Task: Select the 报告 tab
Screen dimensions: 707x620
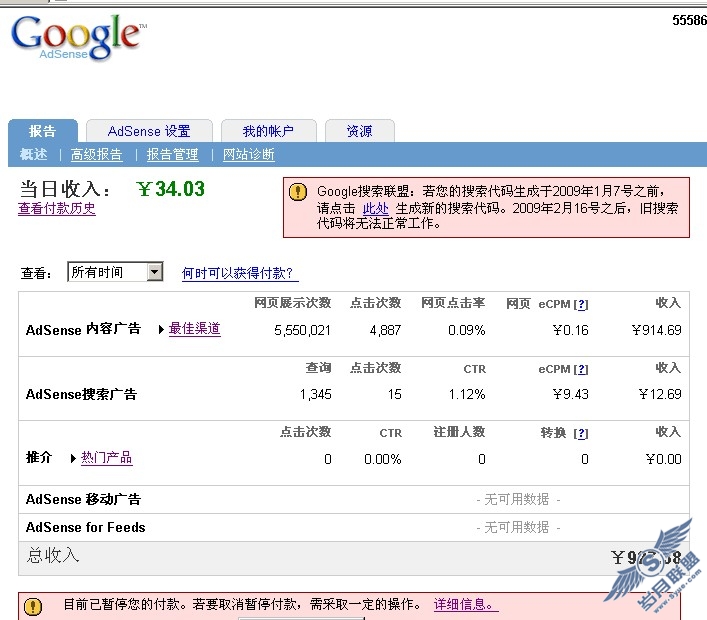Action: 42,131
